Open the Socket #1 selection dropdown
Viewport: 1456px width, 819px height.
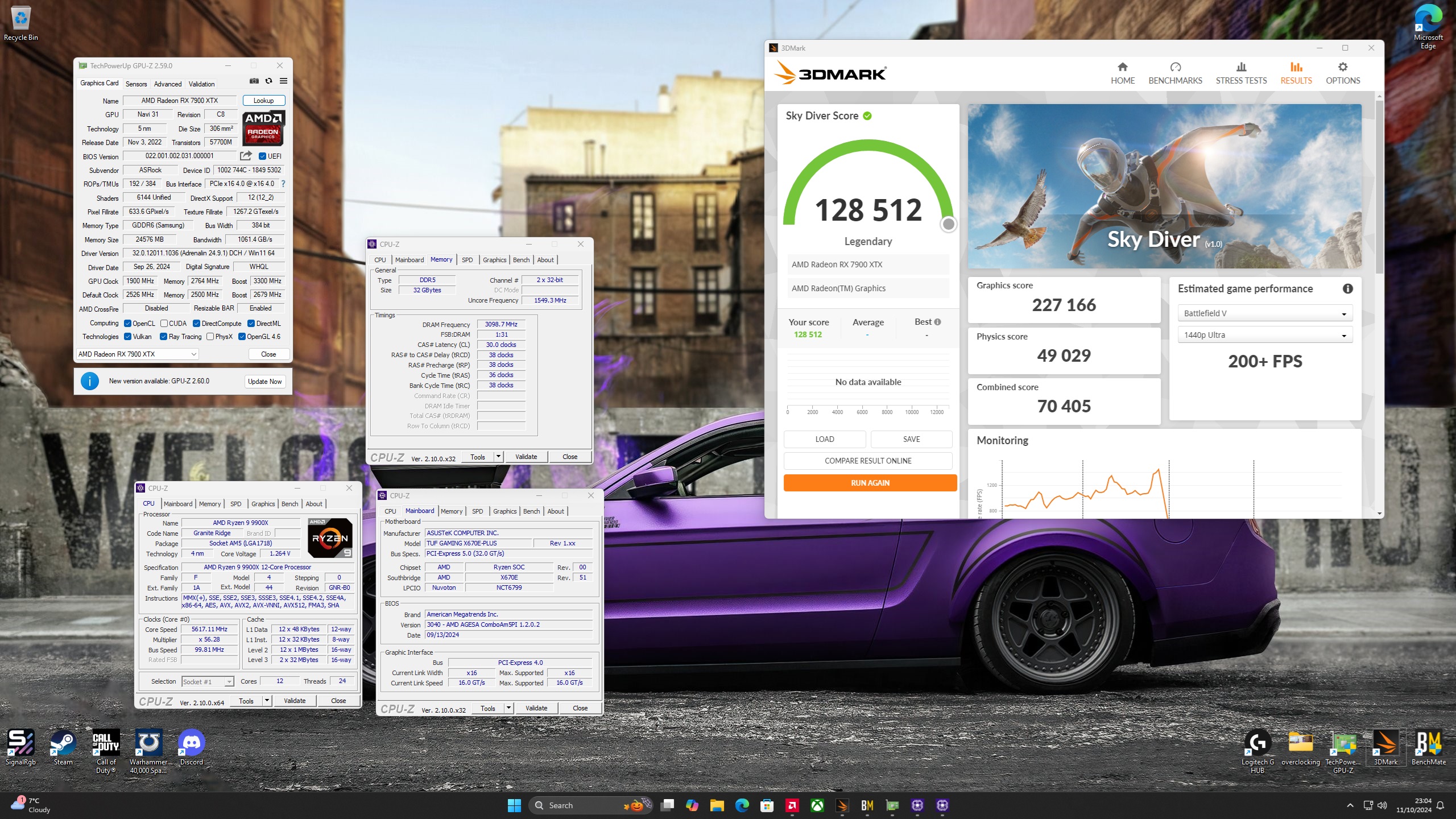pos(208,681)
